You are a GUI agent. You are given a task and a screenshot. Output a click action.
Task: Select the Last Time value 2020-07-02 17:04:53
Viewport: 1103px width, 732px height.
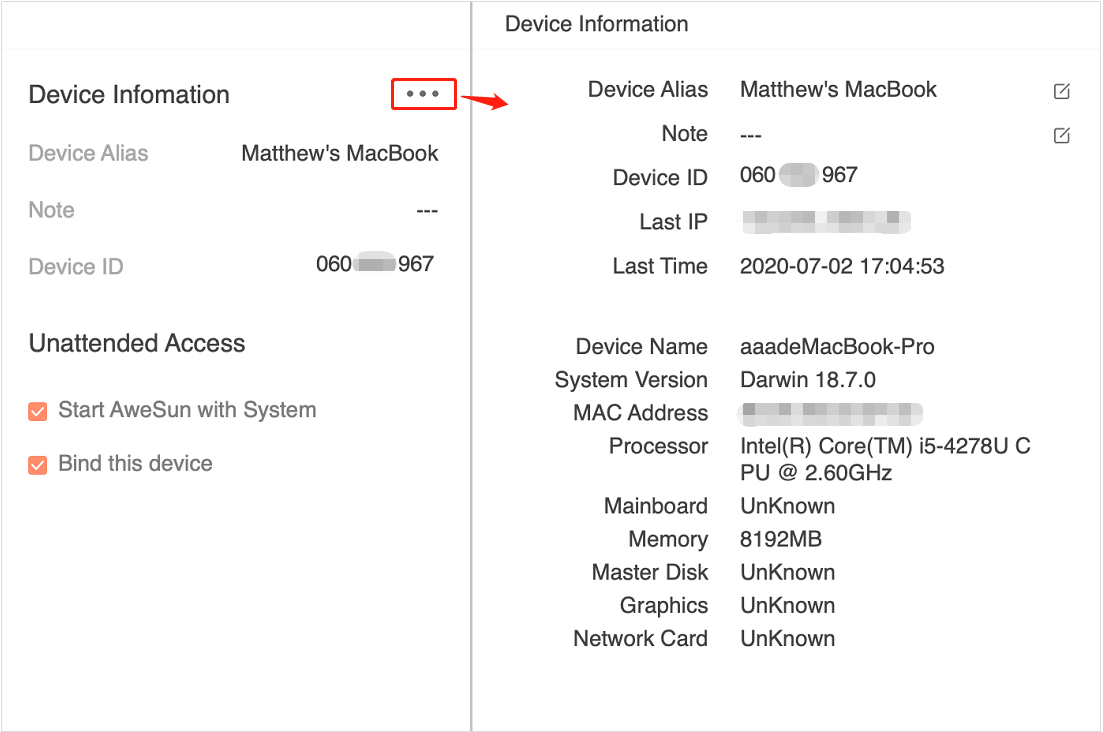842,267
